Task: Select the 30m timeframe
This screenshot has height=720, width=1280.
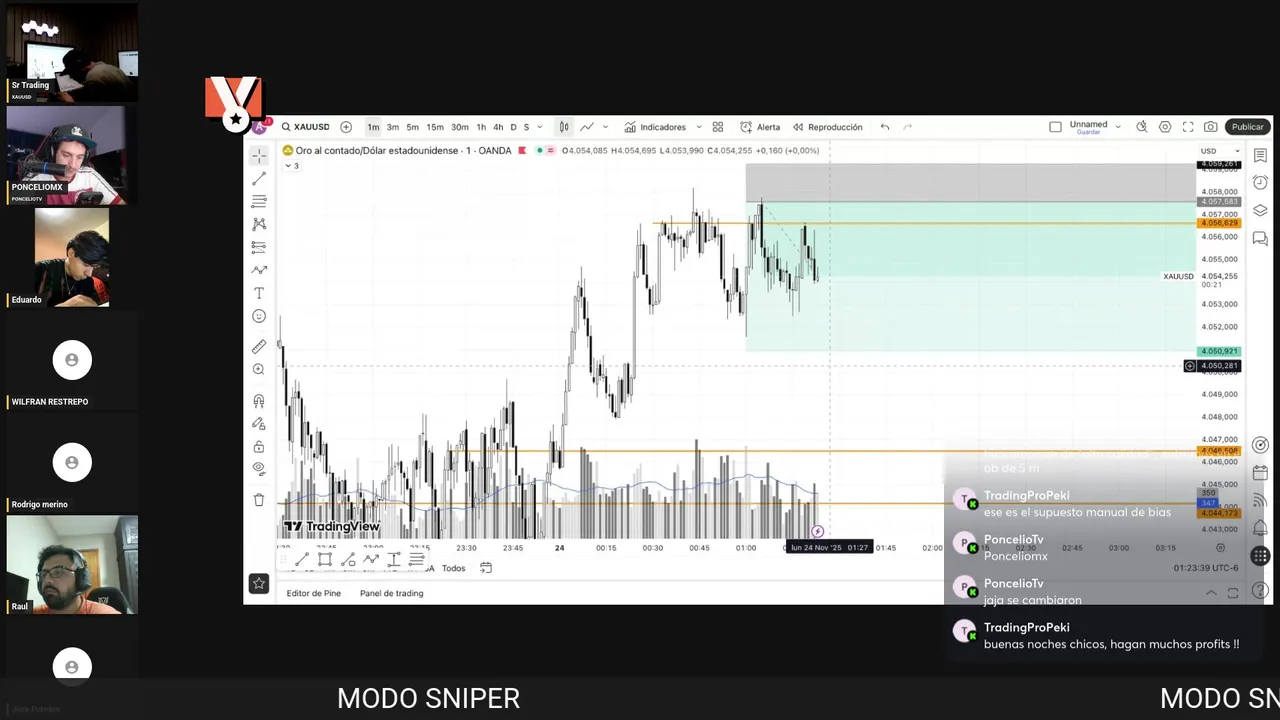Action: coord(460,127)
